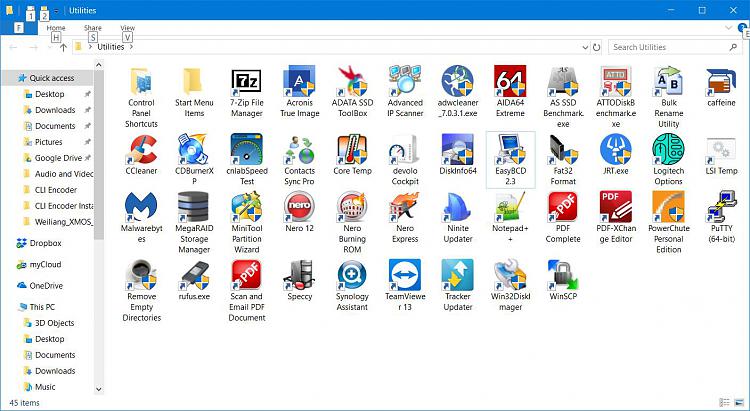Switch to the View ribbon tab
This screenshot has width=750, height=411.
pyautogui.click(x=127, y=28)
